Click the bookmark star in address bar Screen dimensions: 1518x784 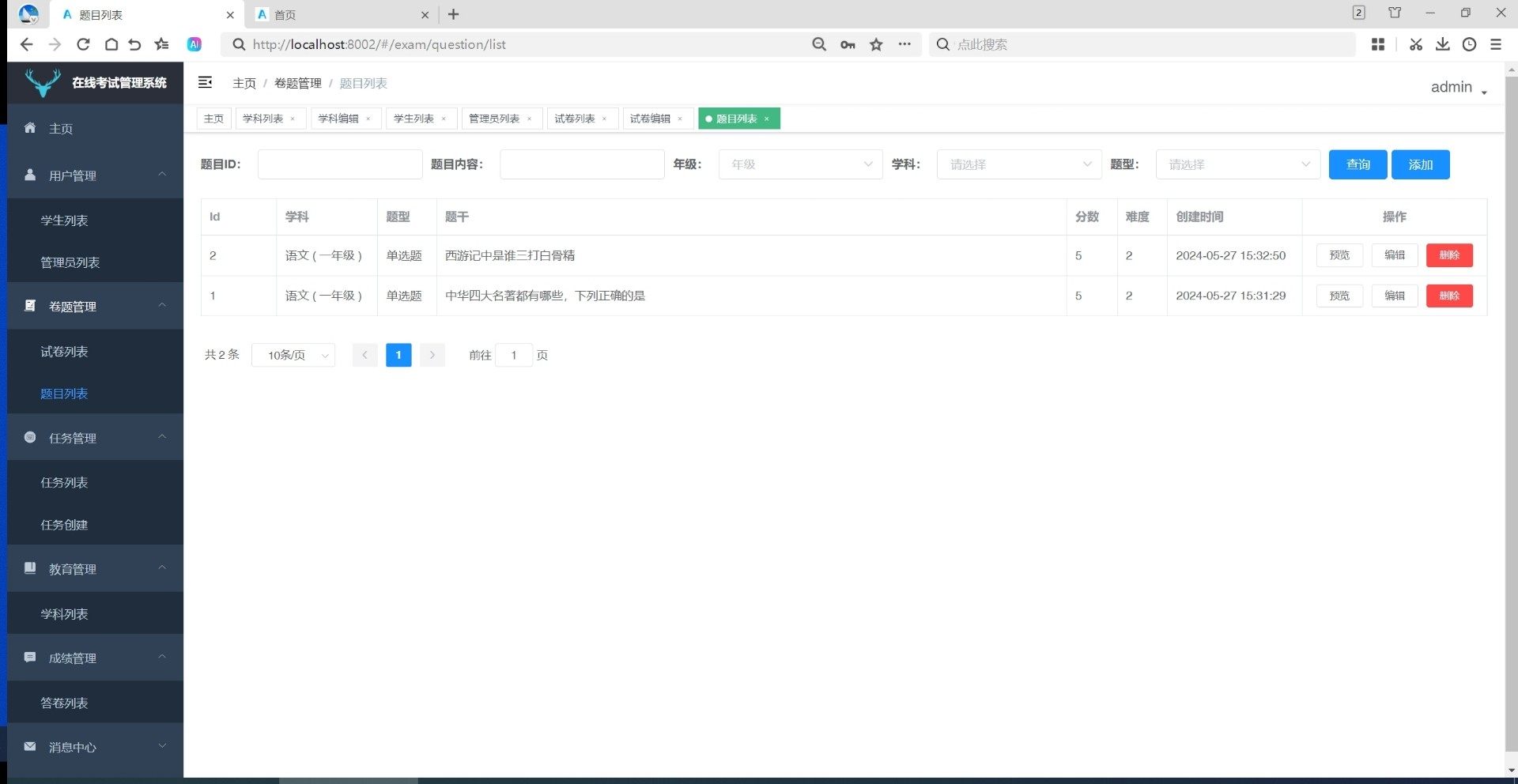876,44
